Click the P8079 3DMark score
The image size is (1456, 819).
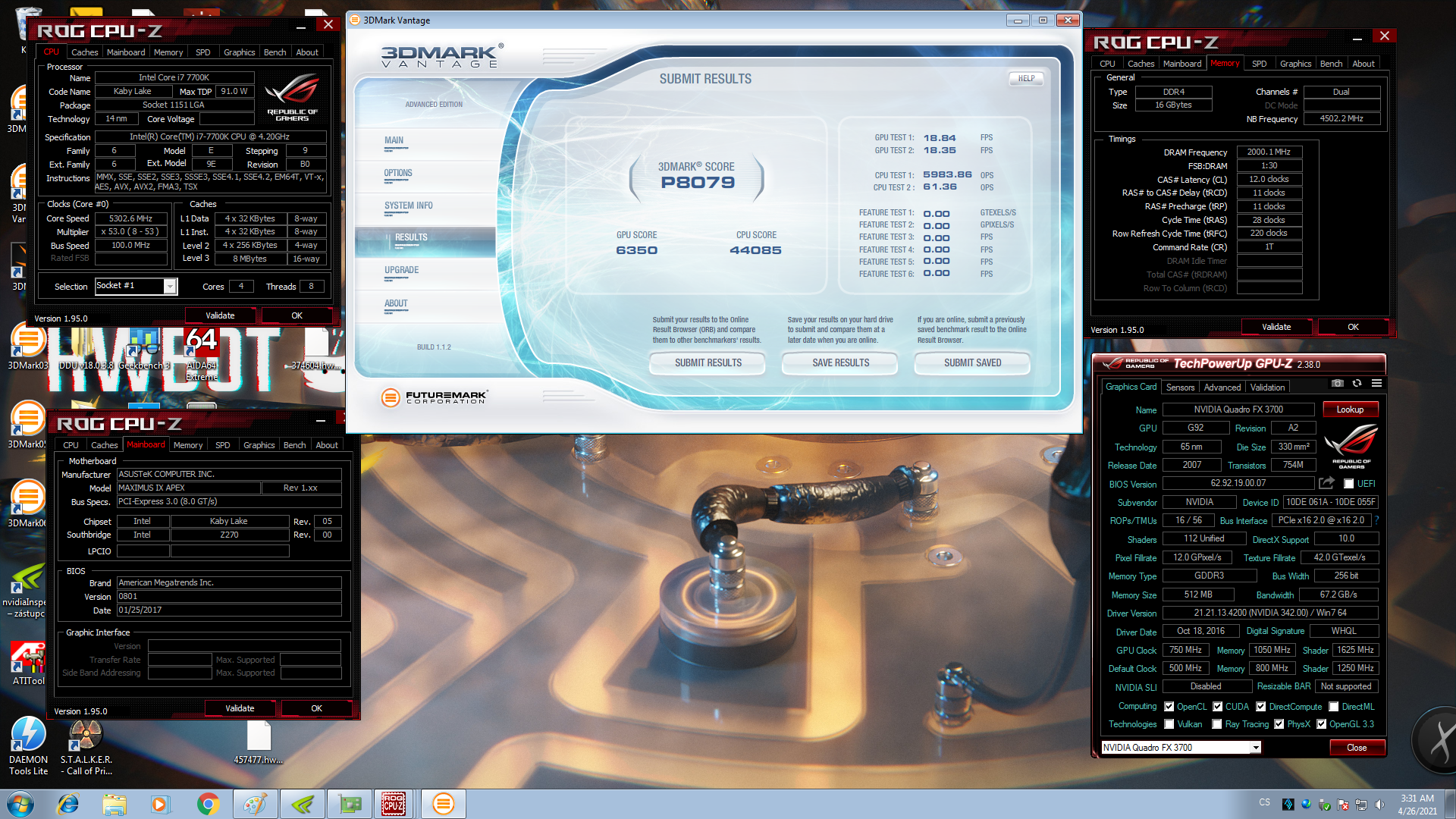click(698, 183)
